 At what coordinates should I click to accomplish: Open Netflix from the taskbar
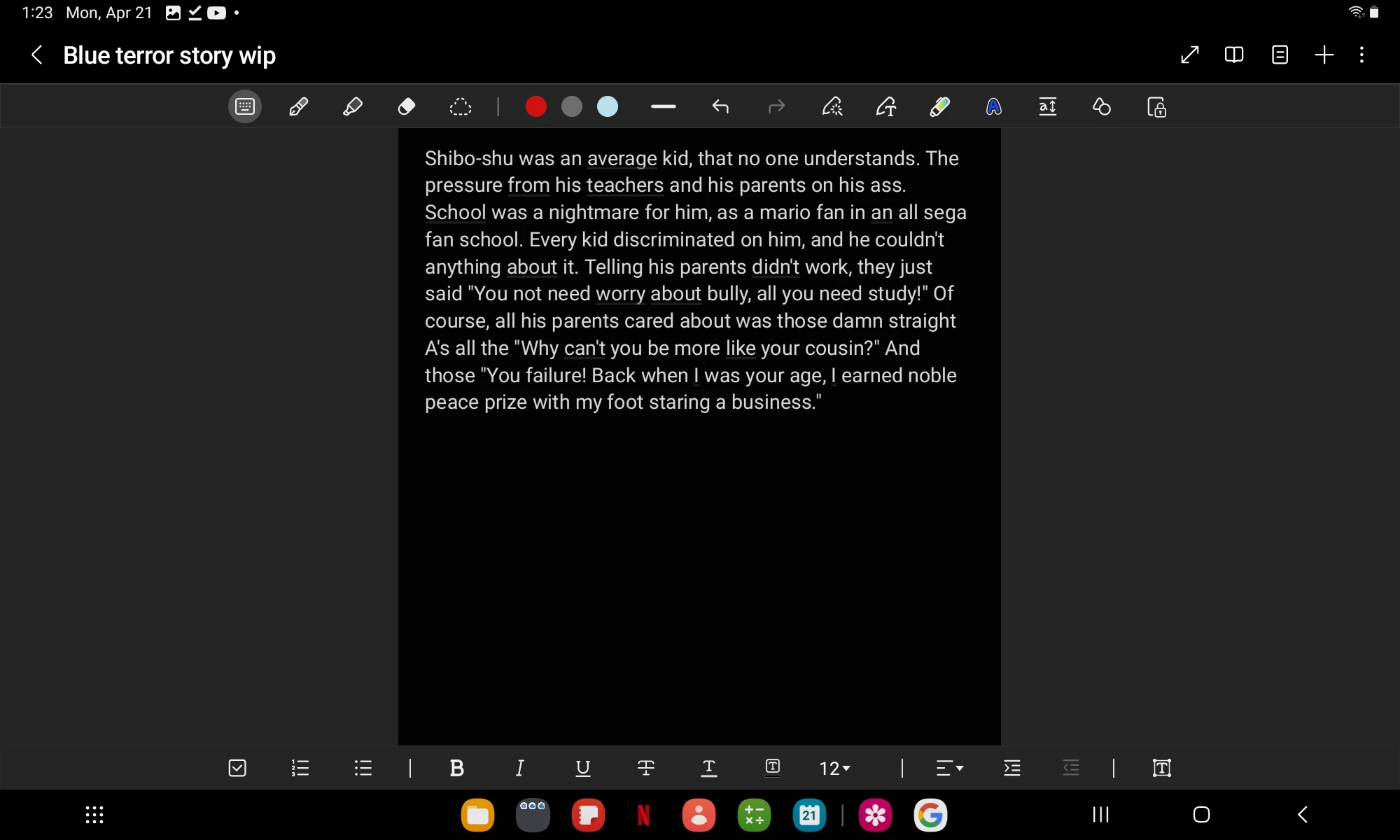[x=643, y=815]
